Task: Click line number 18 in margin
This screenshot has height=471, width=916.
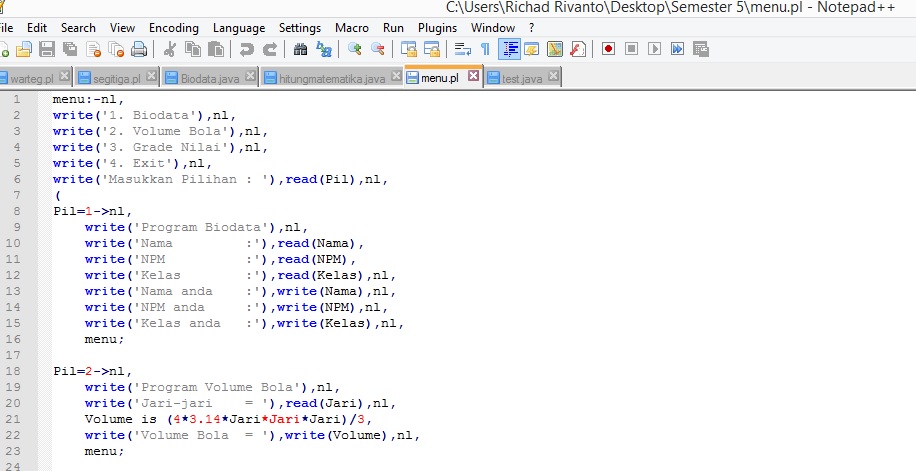Action: (13, 371)
